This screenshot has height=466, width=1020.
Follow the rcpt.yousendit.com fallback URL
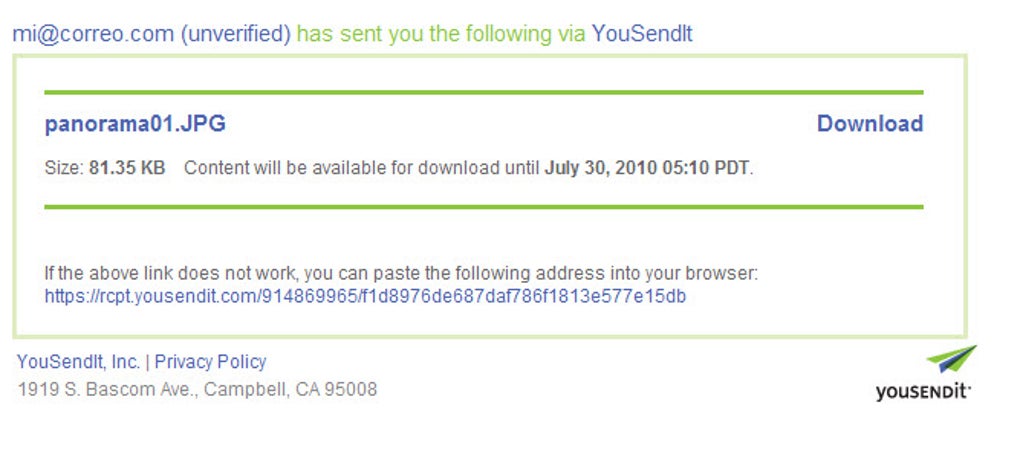[x=365, y=297]
